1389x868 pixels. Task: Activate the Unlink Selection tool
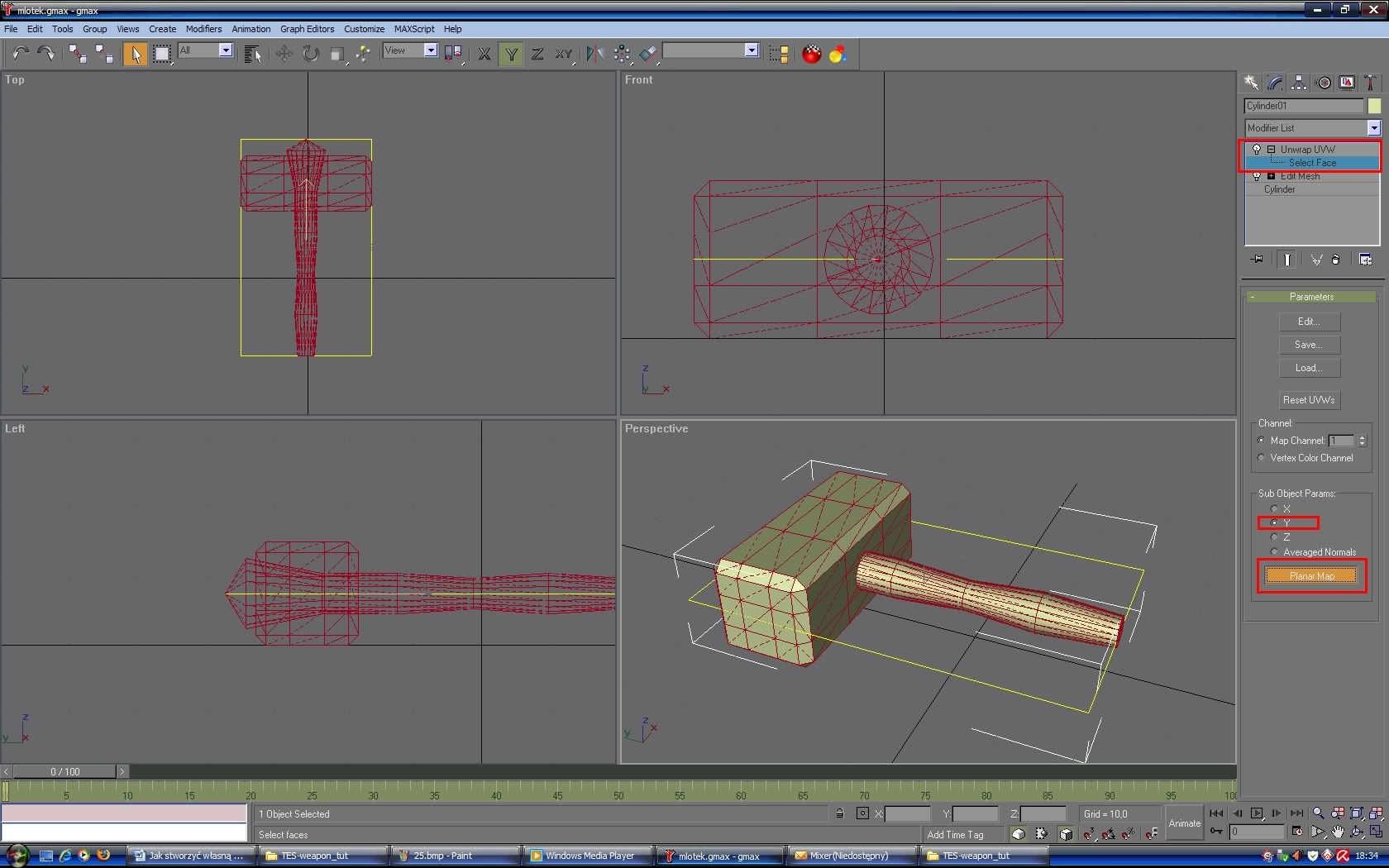tap(104, 54)
